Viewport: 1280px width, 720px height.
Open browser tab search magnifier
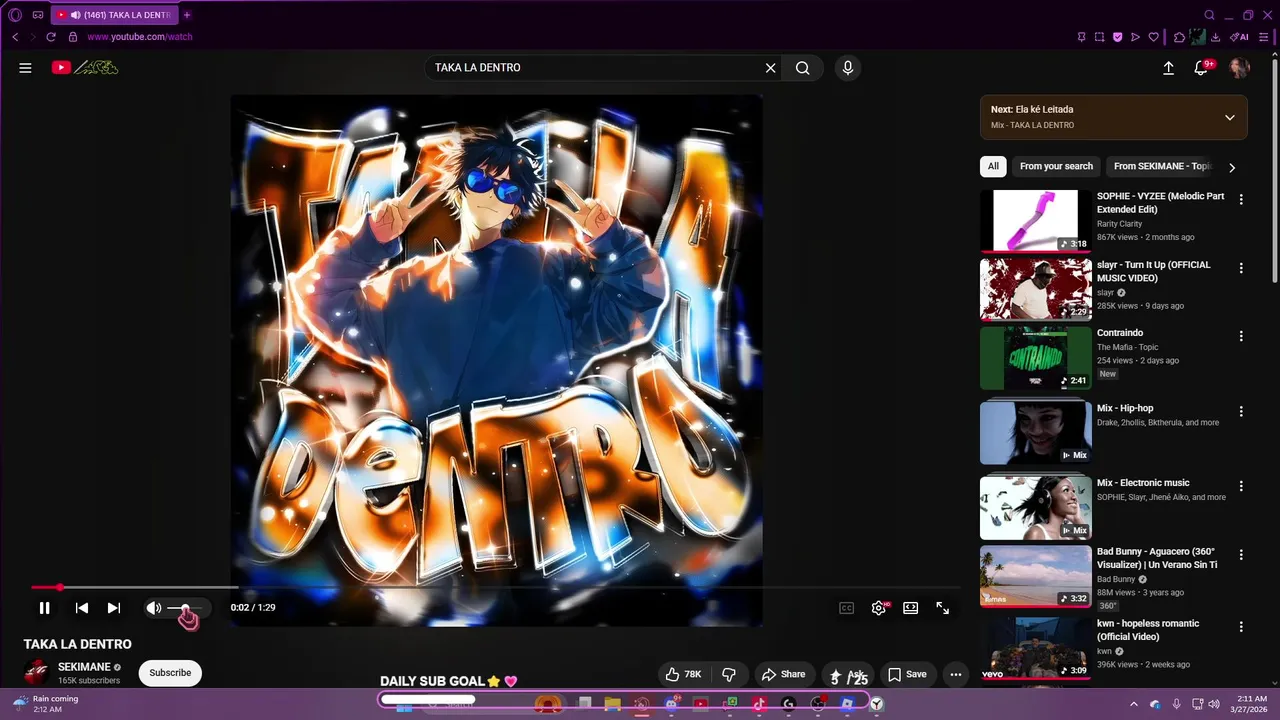[1209, 15]
